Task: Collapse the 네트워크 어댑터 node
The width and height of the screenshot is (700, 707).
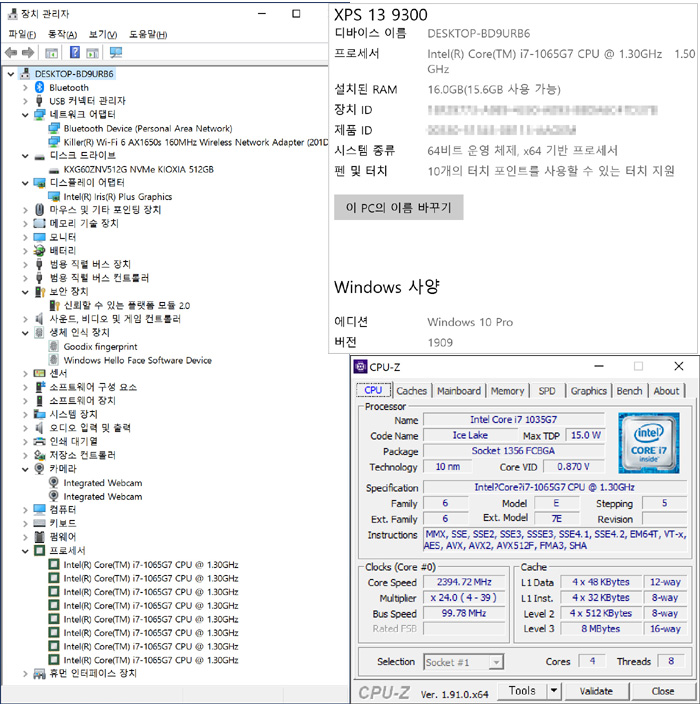Action: 25,115
